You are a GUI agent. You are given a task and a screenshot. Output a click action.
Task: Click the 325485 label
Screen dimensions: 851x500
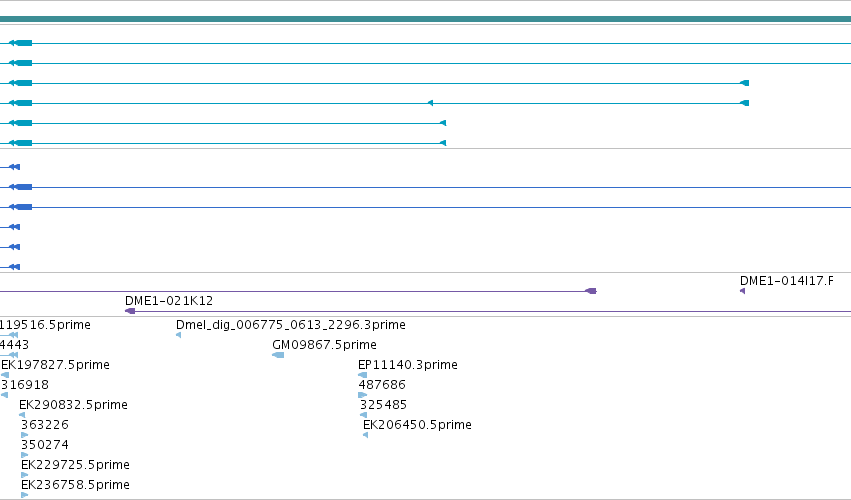point(383,405)
